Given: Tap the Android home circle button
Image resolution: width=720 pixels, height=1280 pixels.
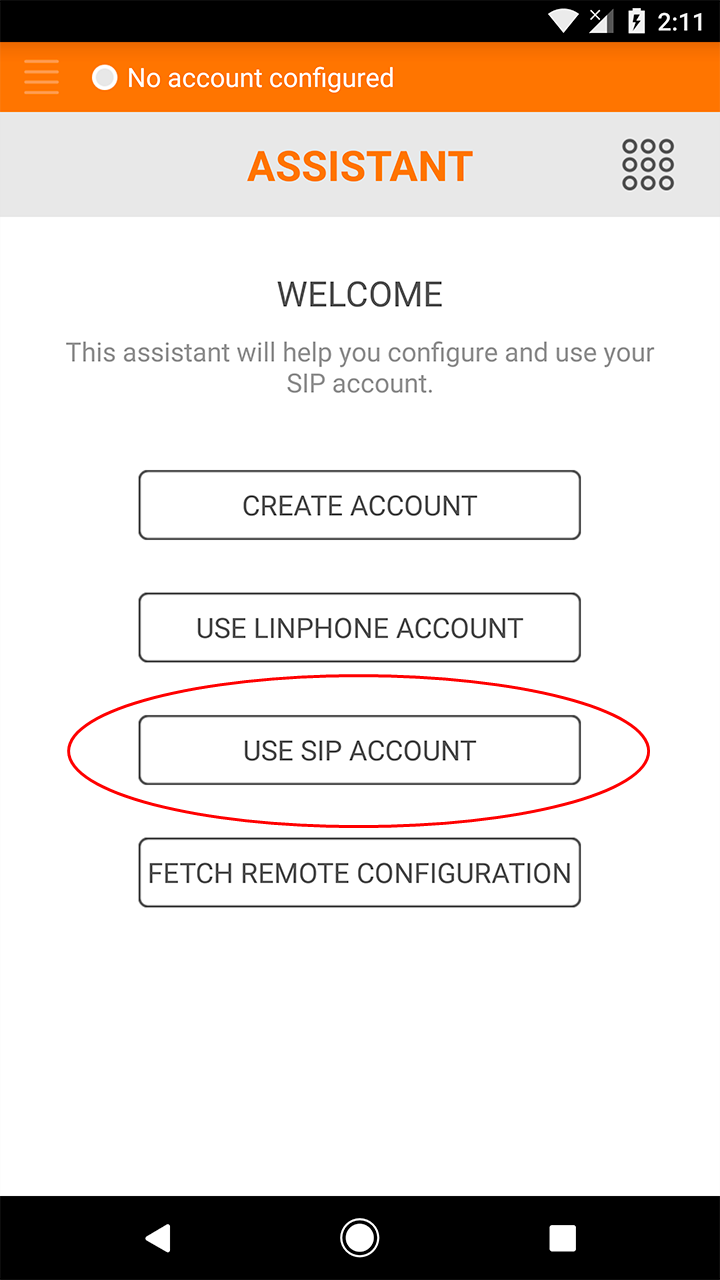Looking at the screenshot, I should [x=360, y=1238].
